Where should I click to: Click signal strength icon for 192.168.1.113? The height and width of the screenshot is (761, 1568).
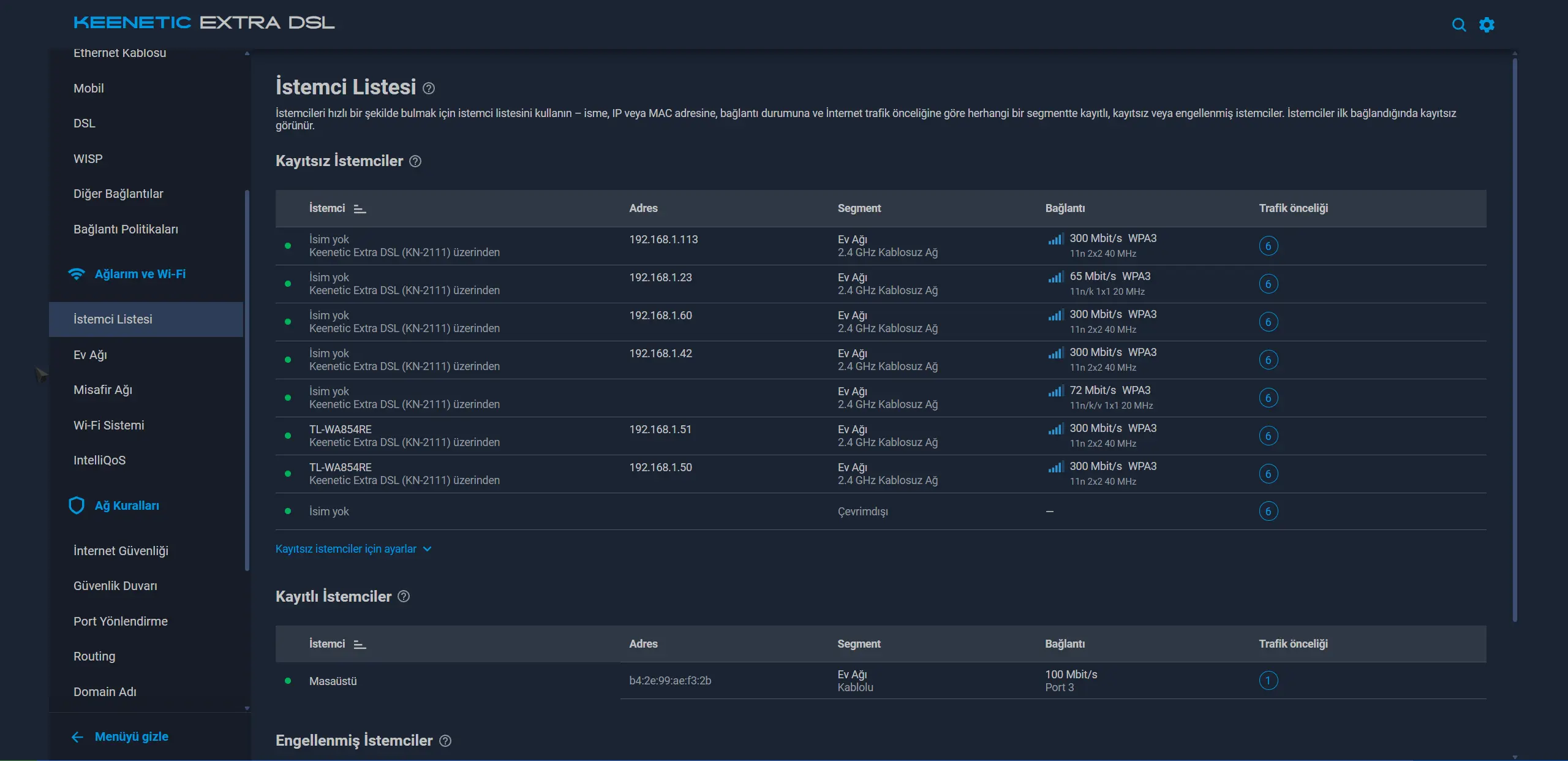click(x=1055, y=239)
